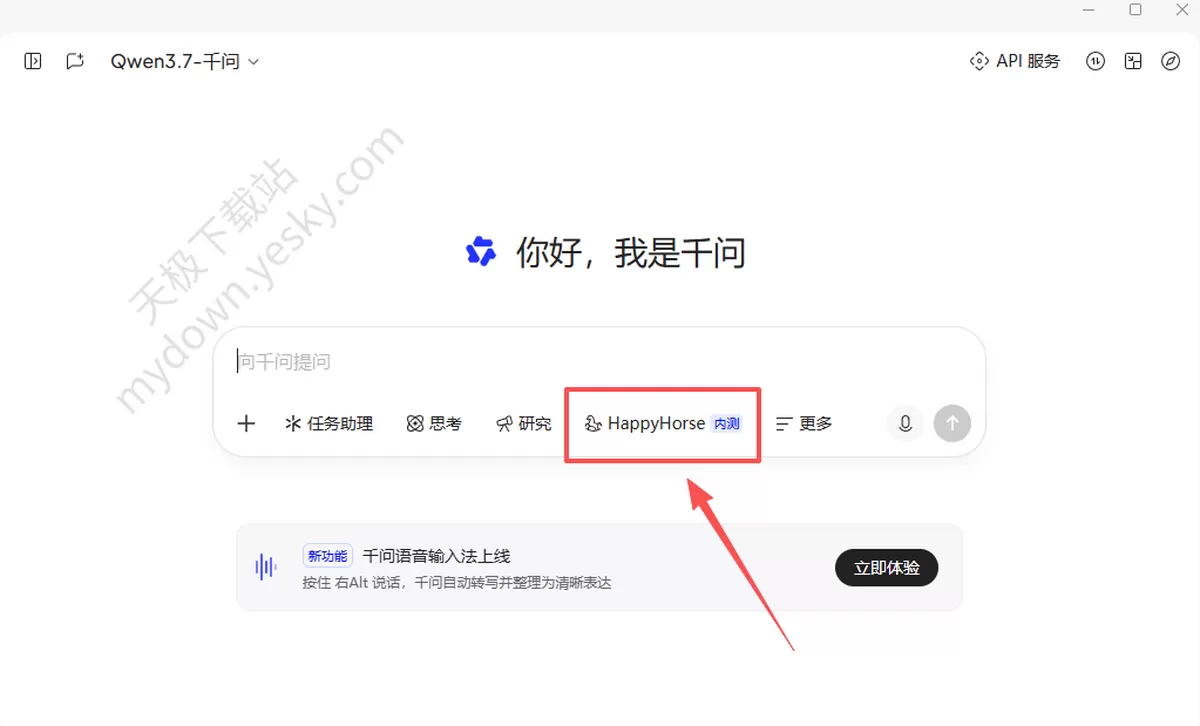Open the compass discover icon
This screenshot has width=1200, height=726.
click(x=1170, y=61)
